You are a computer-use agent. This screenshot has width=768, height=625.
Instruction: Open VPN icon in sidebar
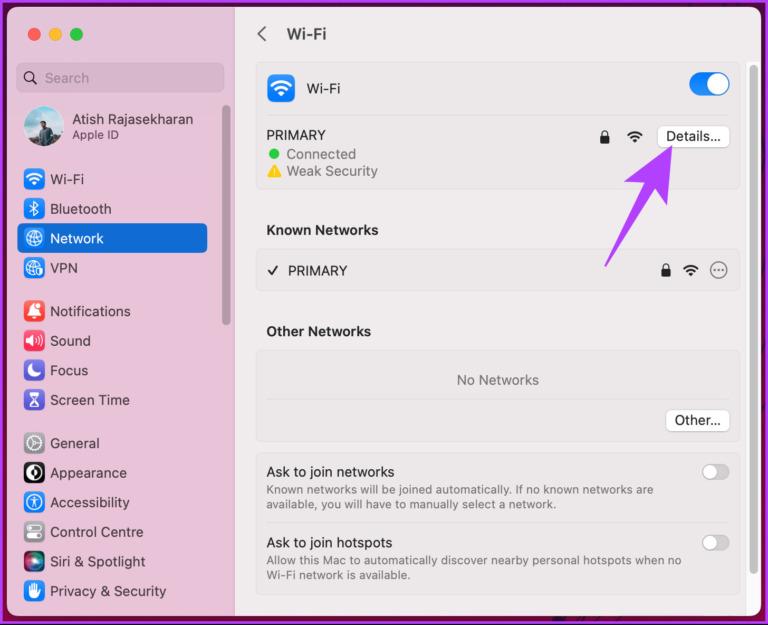[34, 268]
